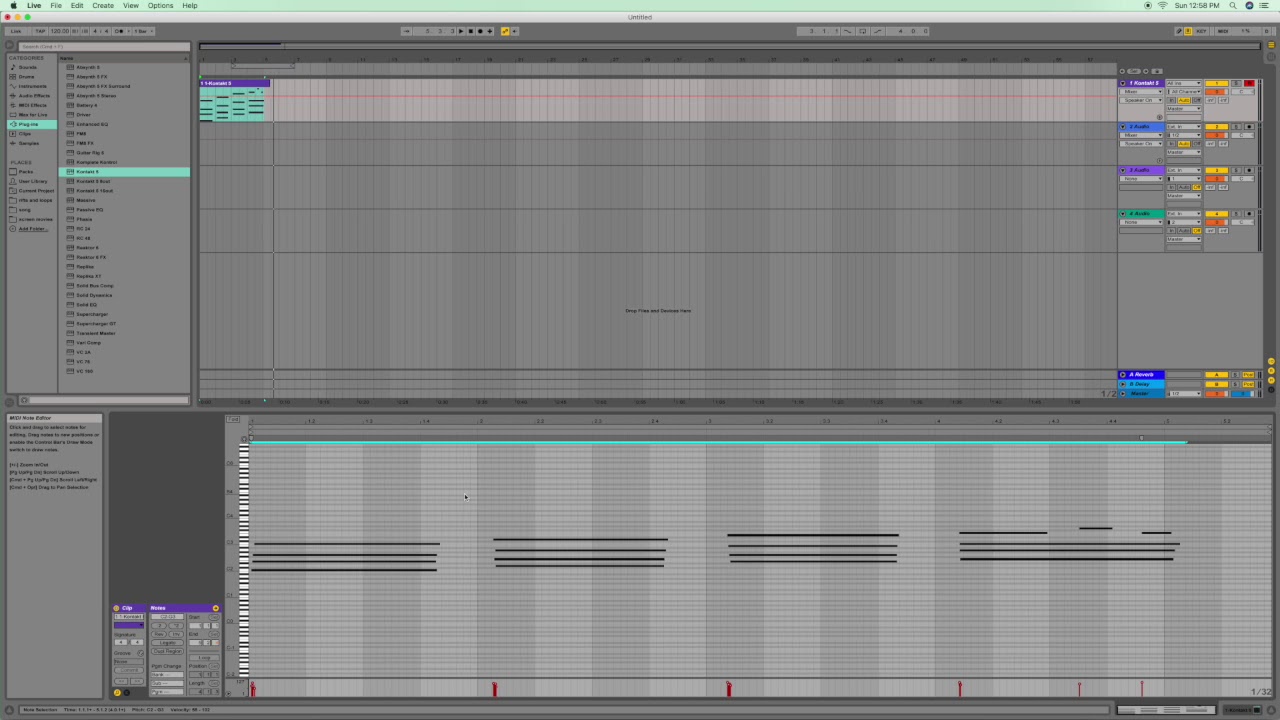The image size is (1280, 720).
Task: Open the All Channels dropdown on track 1
Action: [1184, 92]
